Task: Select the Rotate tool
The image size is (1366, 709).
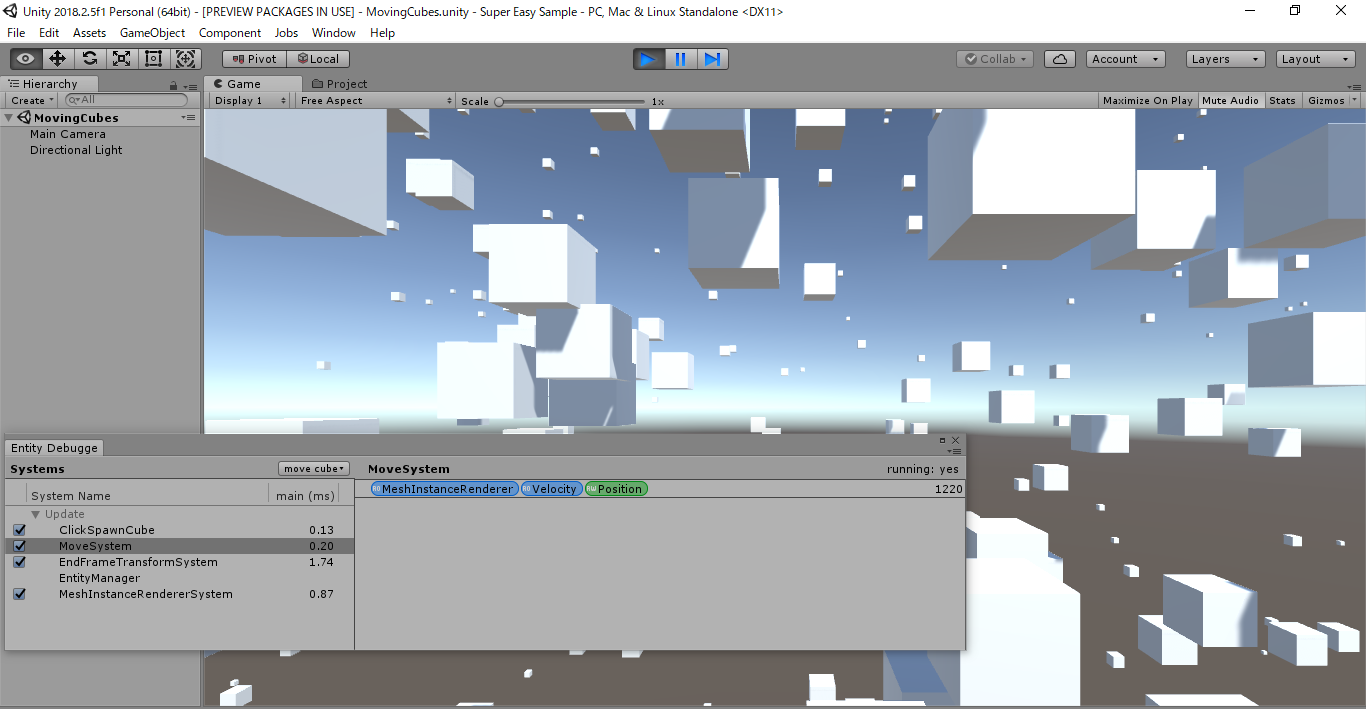Action: tap(89, 58)
